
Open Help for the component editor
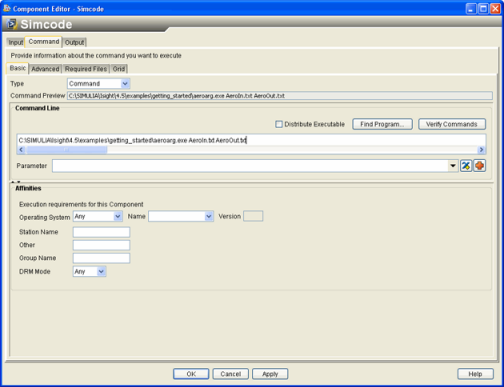pyautogui.click(x=475, y=374)
